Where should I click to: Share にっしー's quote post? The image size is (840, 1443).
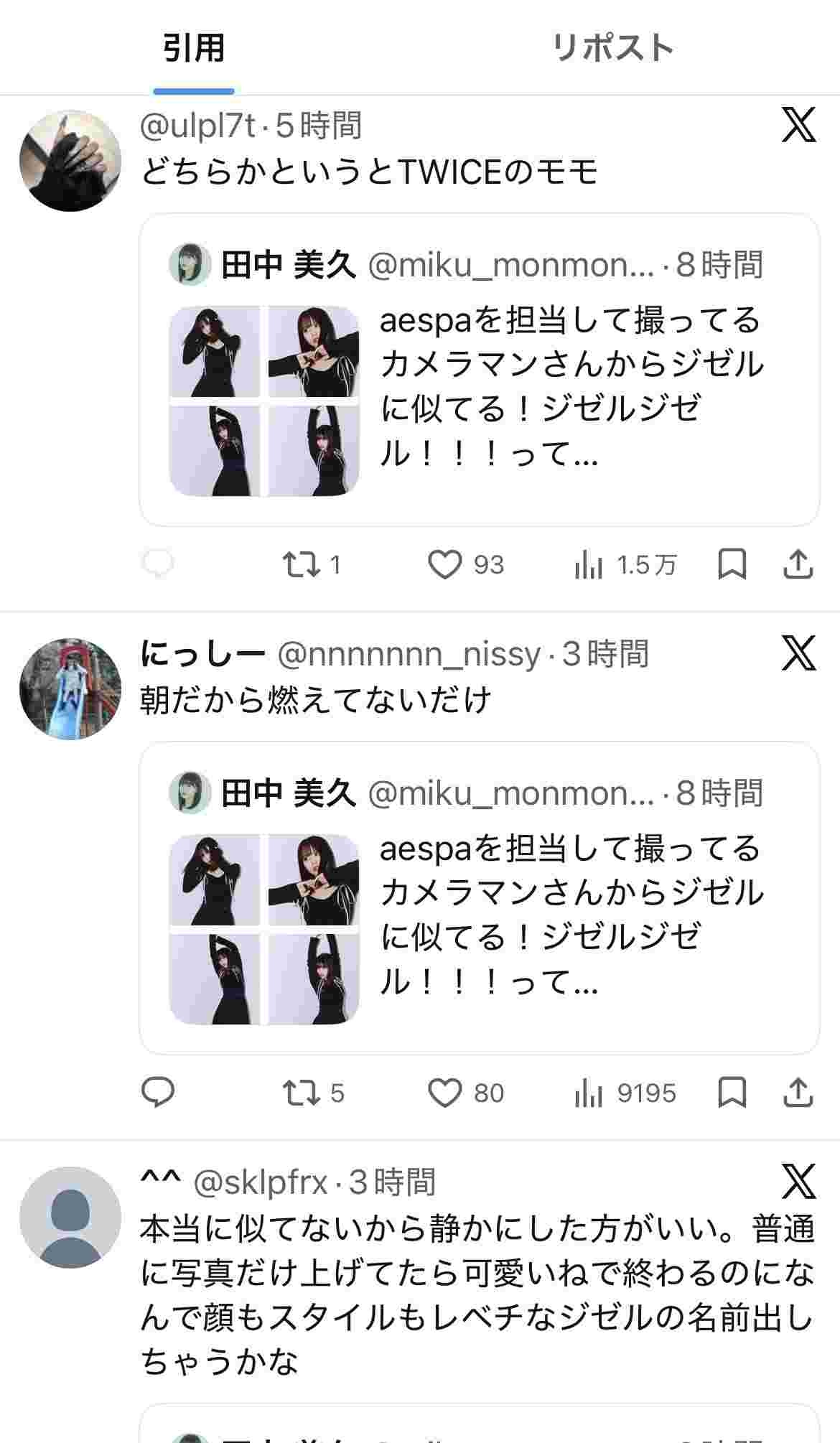798,1093
